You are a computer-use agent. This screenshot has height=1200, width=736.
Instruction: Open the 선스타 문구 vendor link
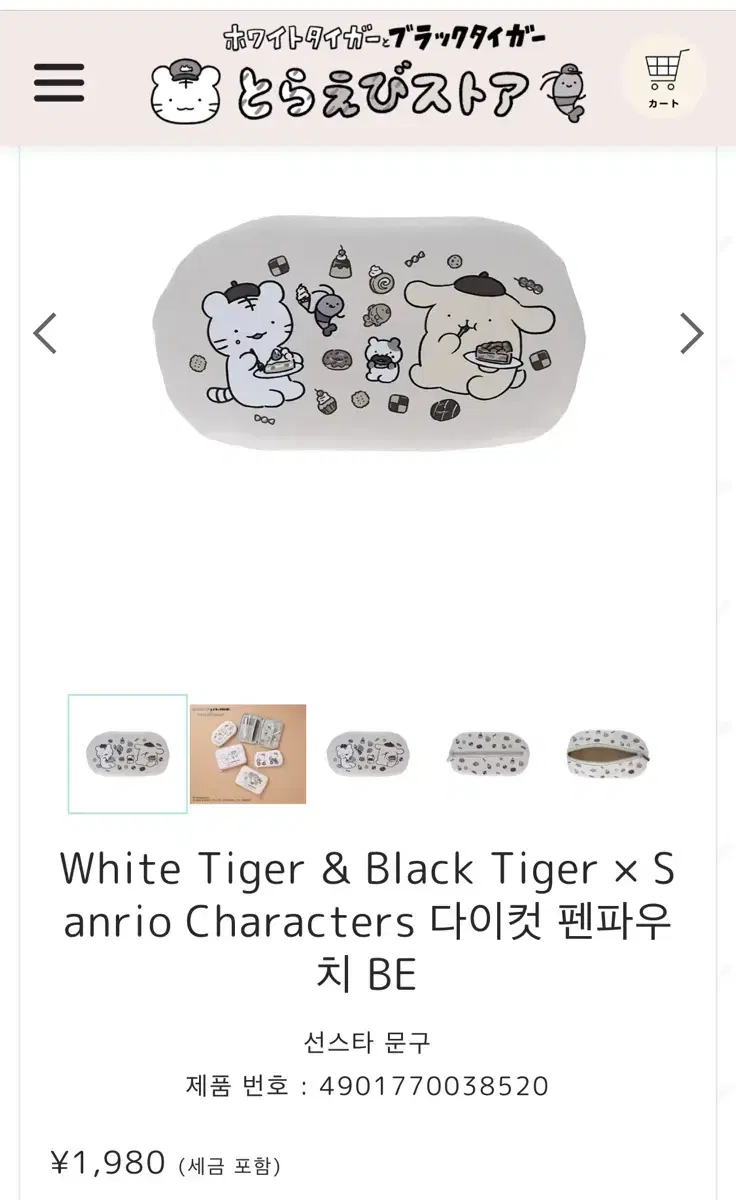(368, 1041)
